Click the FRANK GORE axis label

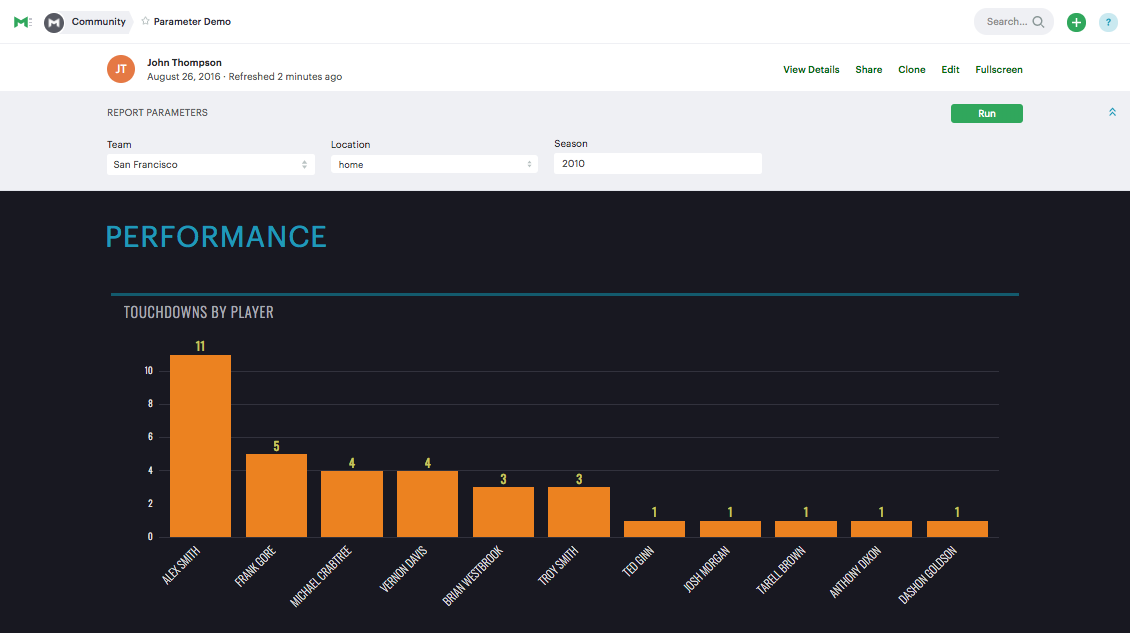(256, 567)
